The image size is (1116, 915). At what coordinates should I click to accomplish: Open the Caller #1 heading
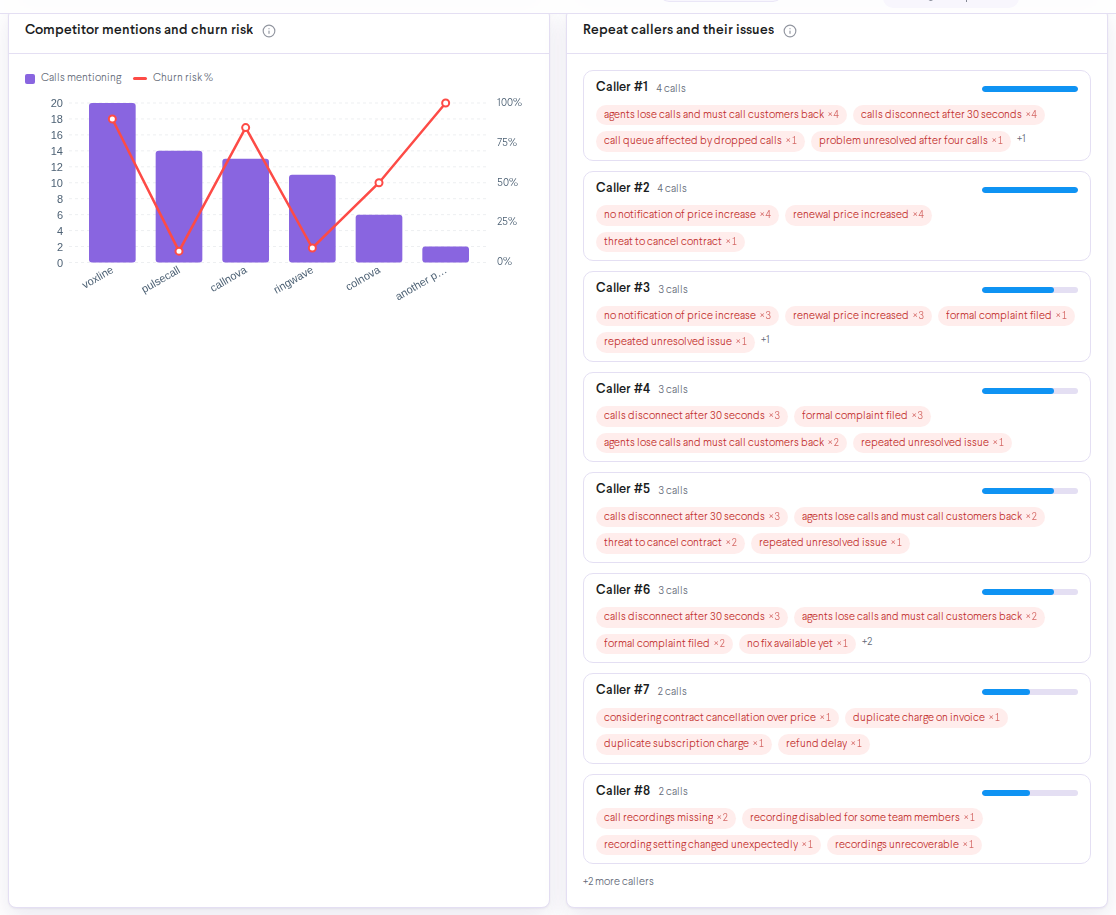(x=622, y=87)
